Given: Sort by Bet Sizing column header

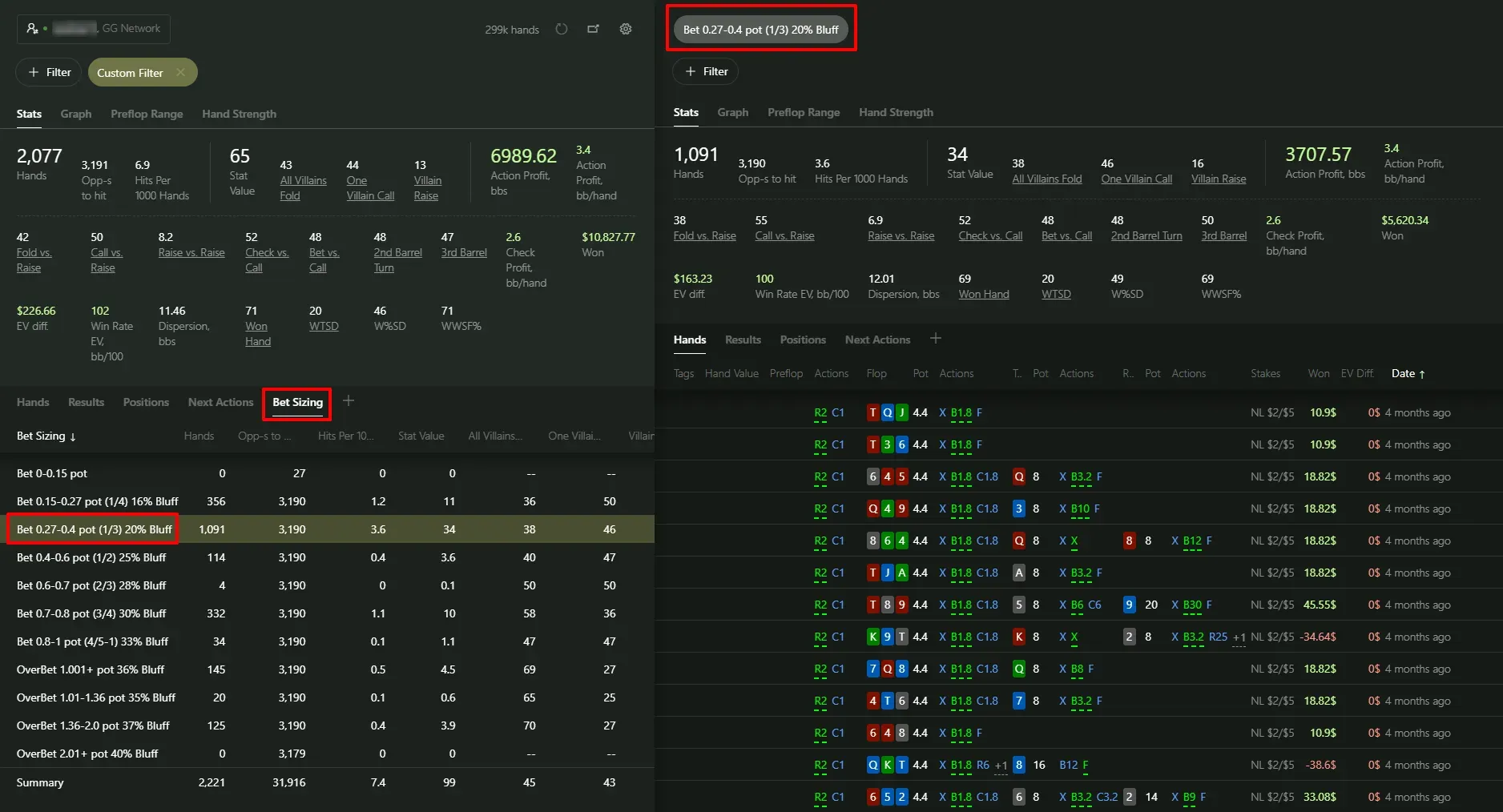Looking at the screenshot, I should (46, 436).
